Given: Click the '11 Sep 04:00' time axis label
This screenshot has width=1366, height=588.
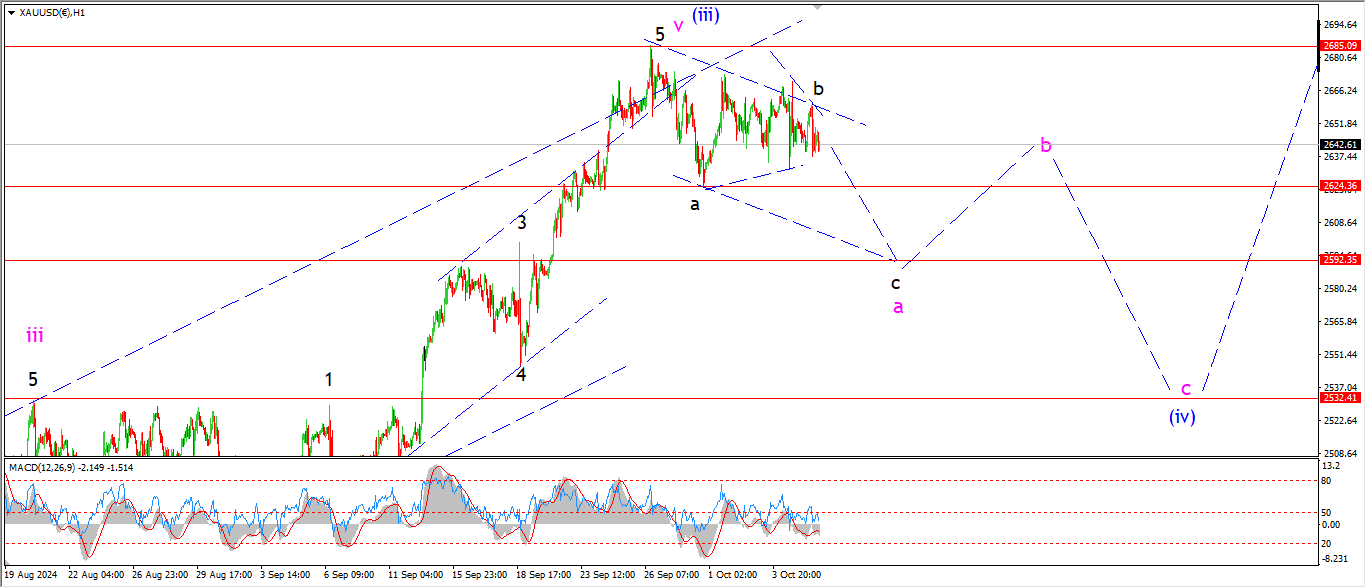Looking at the screenshot, I should [414, 576].
